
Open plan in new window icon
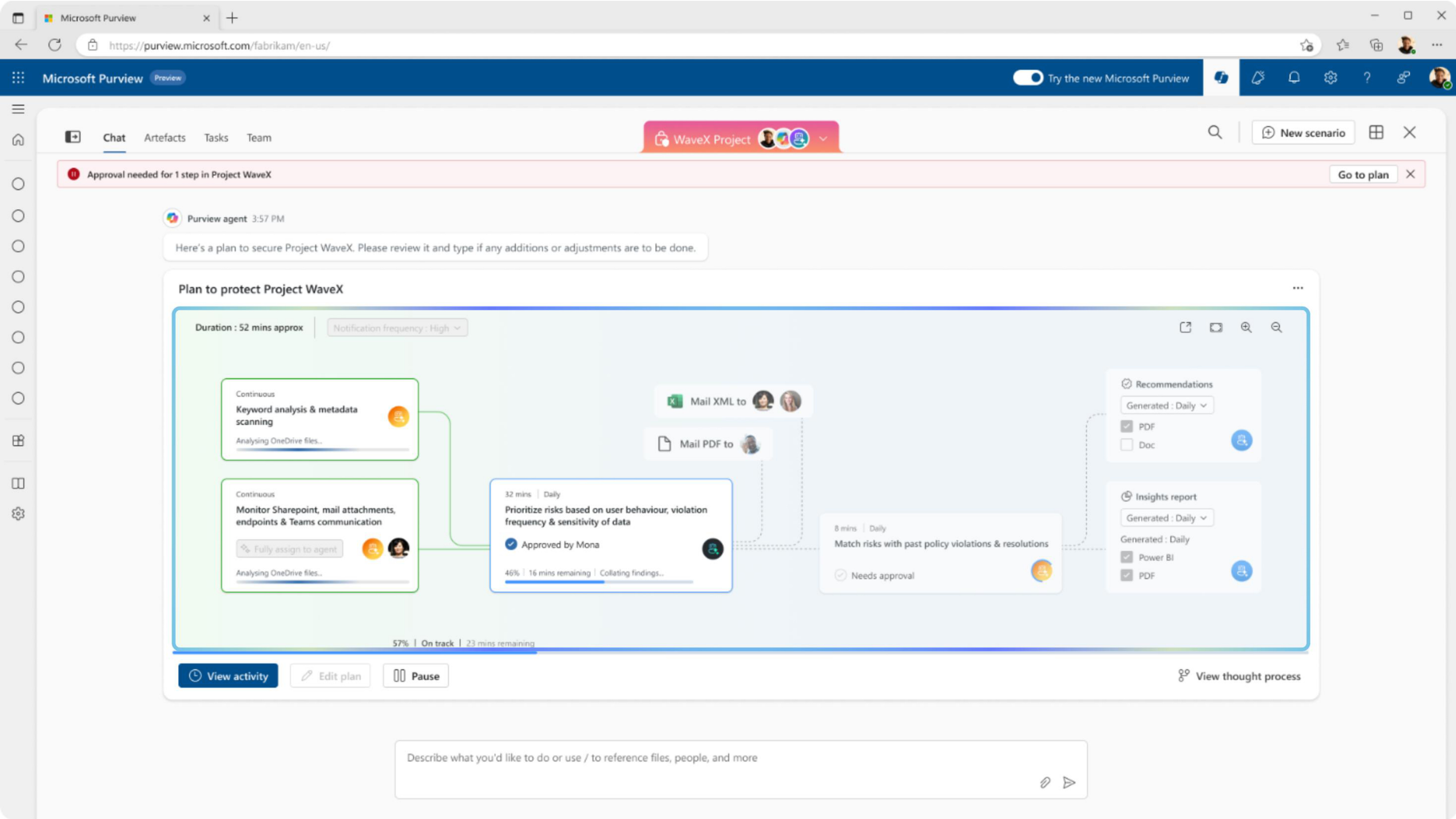coord(1185,327)
